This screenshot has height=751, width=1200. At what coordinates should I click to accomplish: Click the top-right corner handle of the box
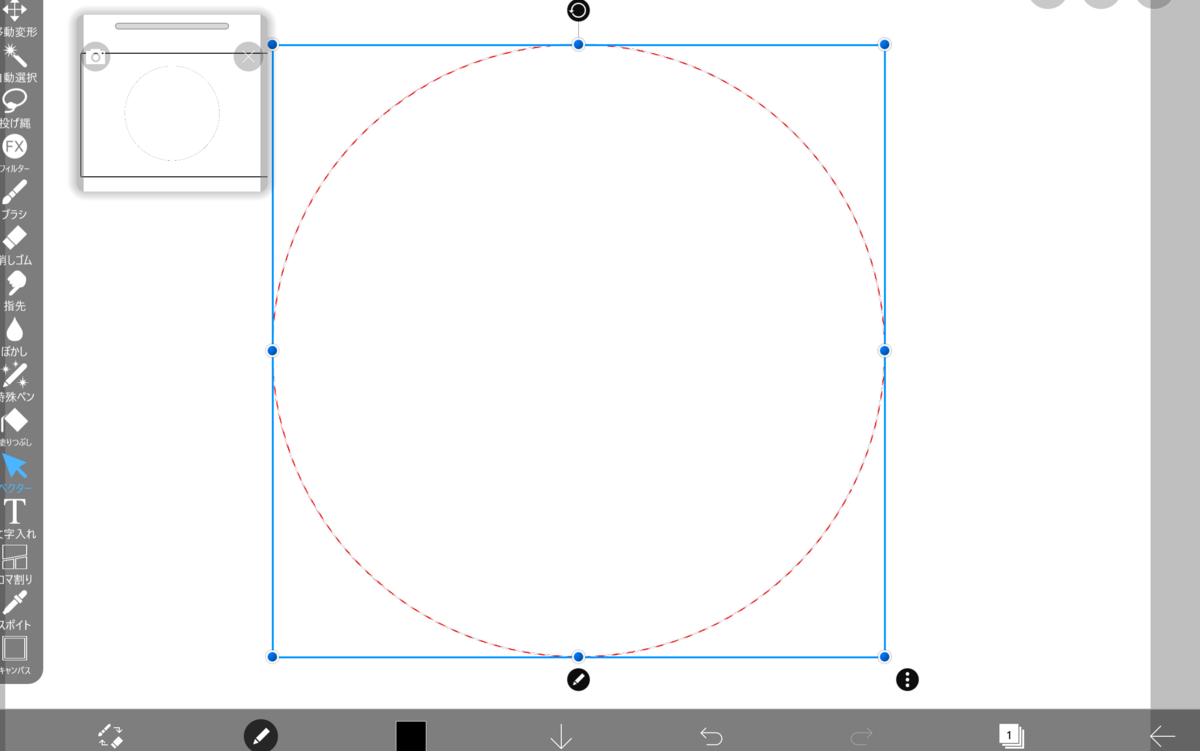pyautogui.click(x=884, y=45)
